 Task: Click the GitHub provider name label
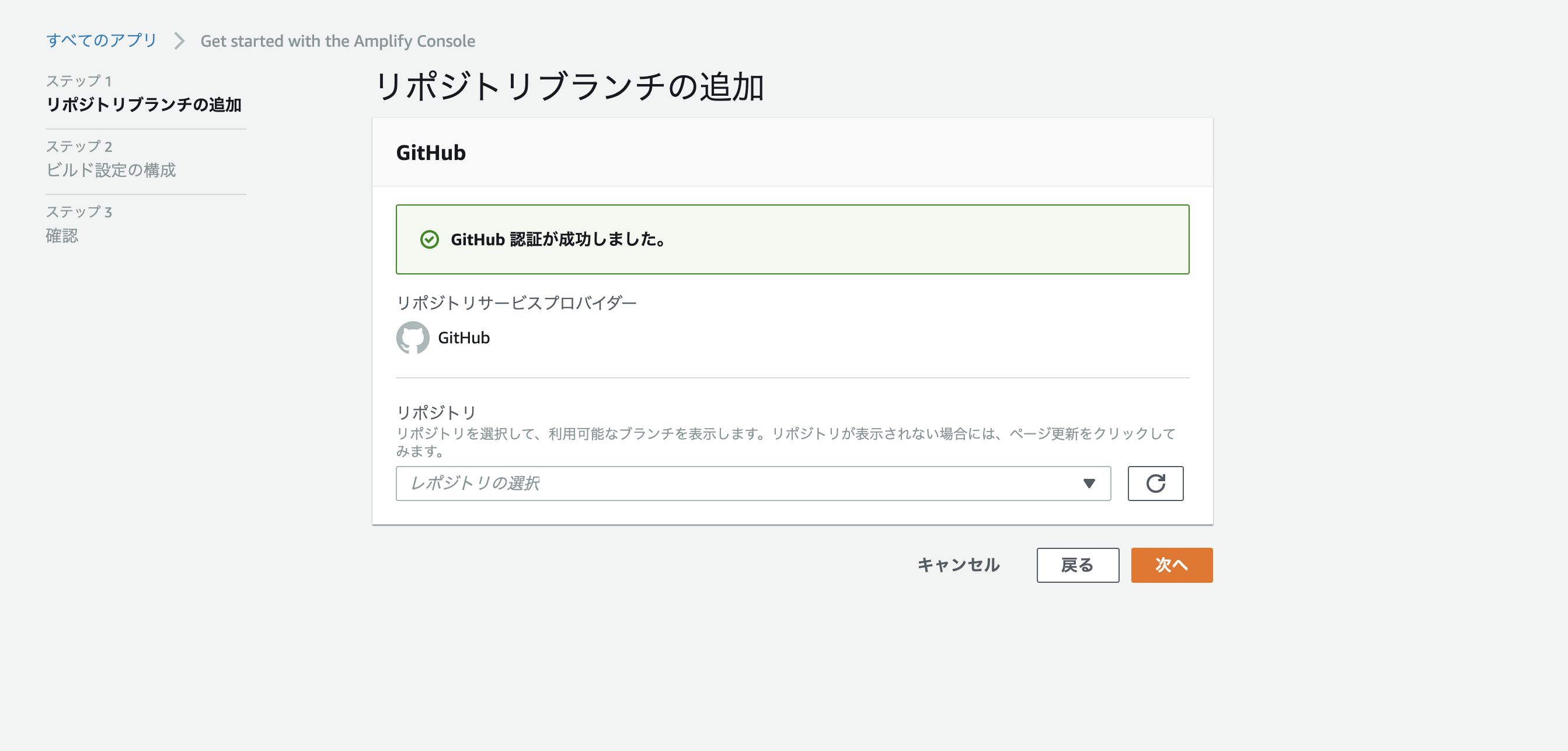click(x=463, y=338)
